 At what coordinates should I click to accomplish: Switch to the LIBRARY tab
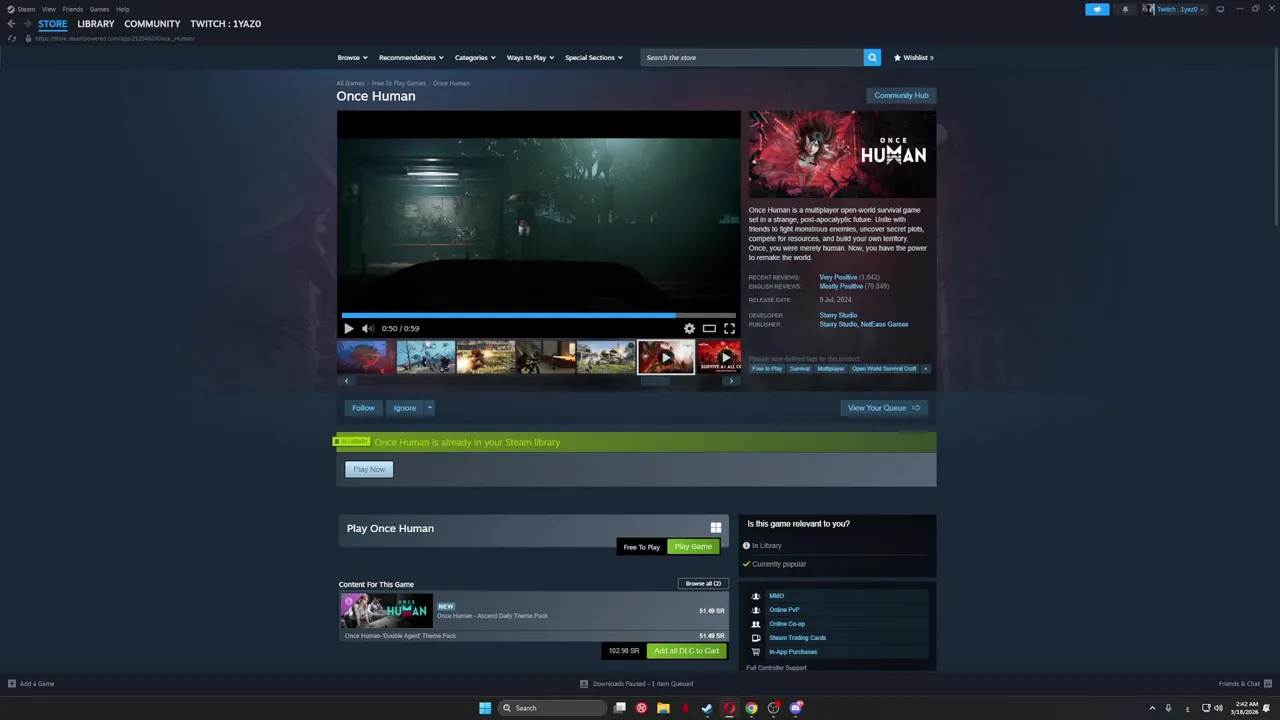96,24
